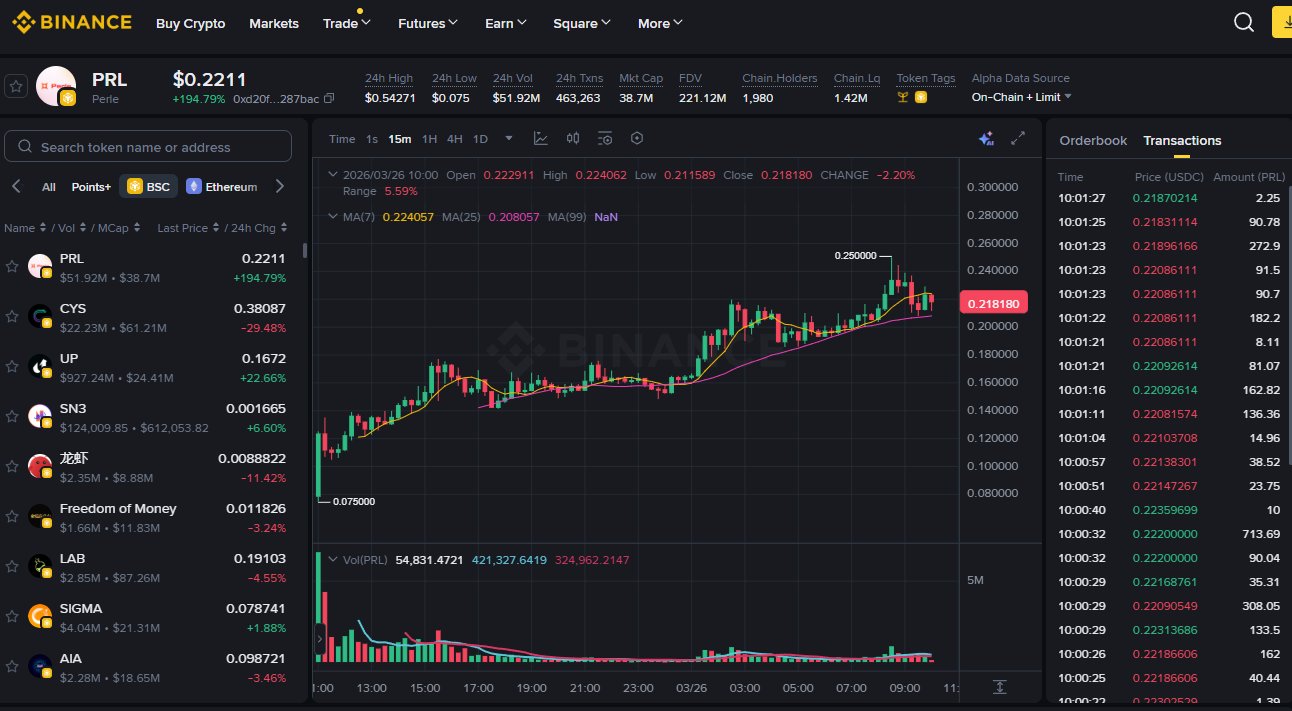Click the search magnifier in top navigation
The image size is (1292, 711).
(x=1243, y=23)
